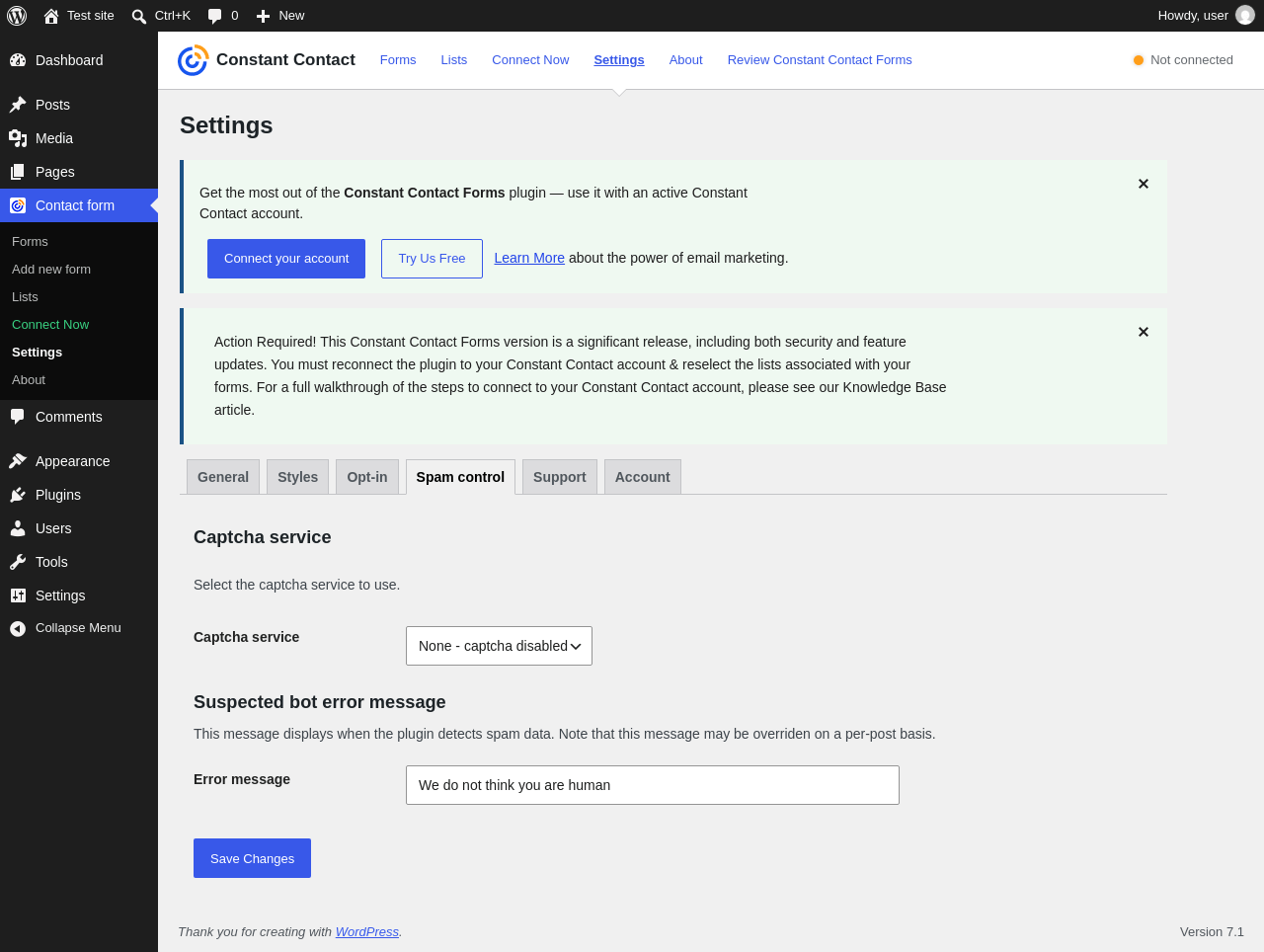Click the Posts pin icon
Viewport: 1264px width, 952px height.
coord(18,105)
